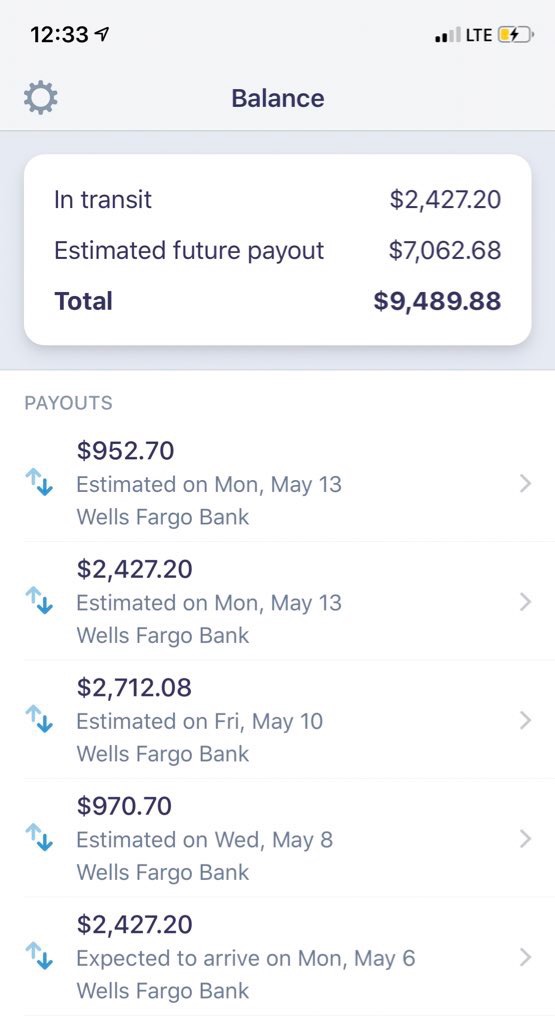Tap the location arrow icon next to the time
Viewport: 555px width, 1024px height.
click(x=103, y=35)
